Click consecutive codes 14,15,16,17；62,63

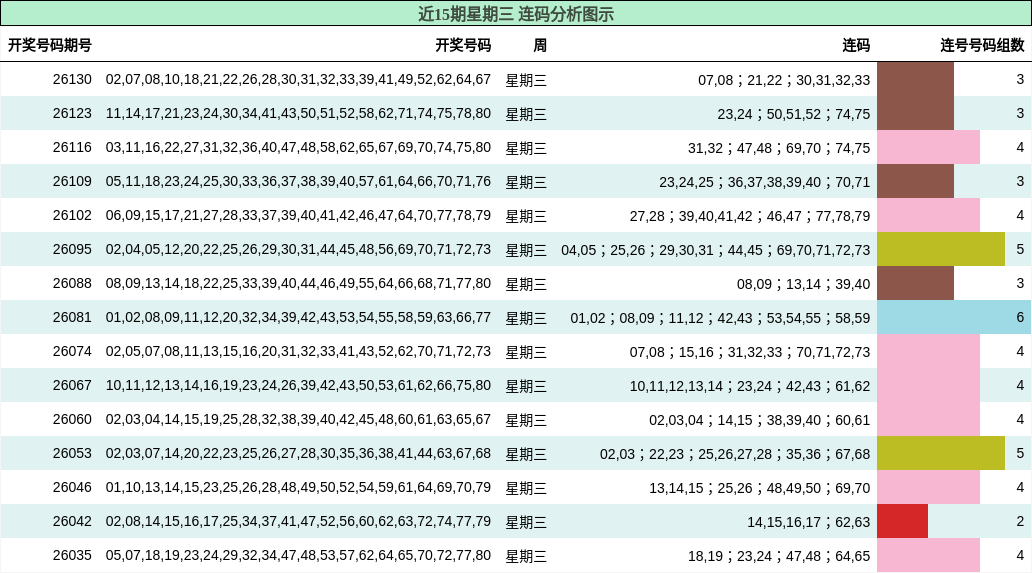pyautogui.click(x=808, y=522)
